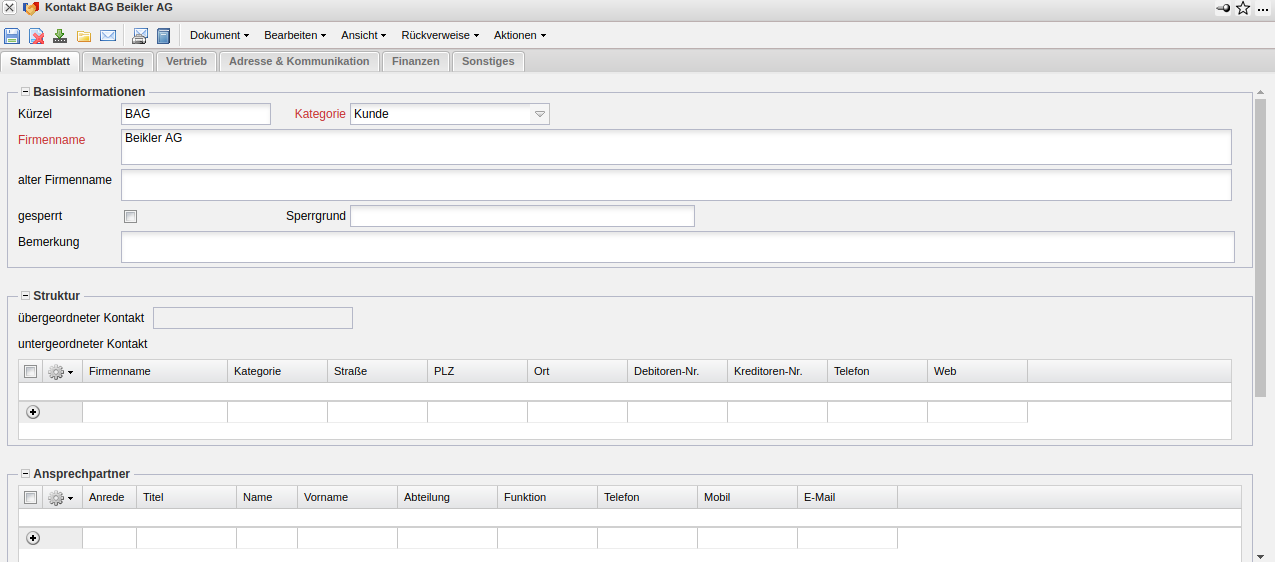
Task: Add a new untergeordneter Kontakt row
Action: click(33, 412)
